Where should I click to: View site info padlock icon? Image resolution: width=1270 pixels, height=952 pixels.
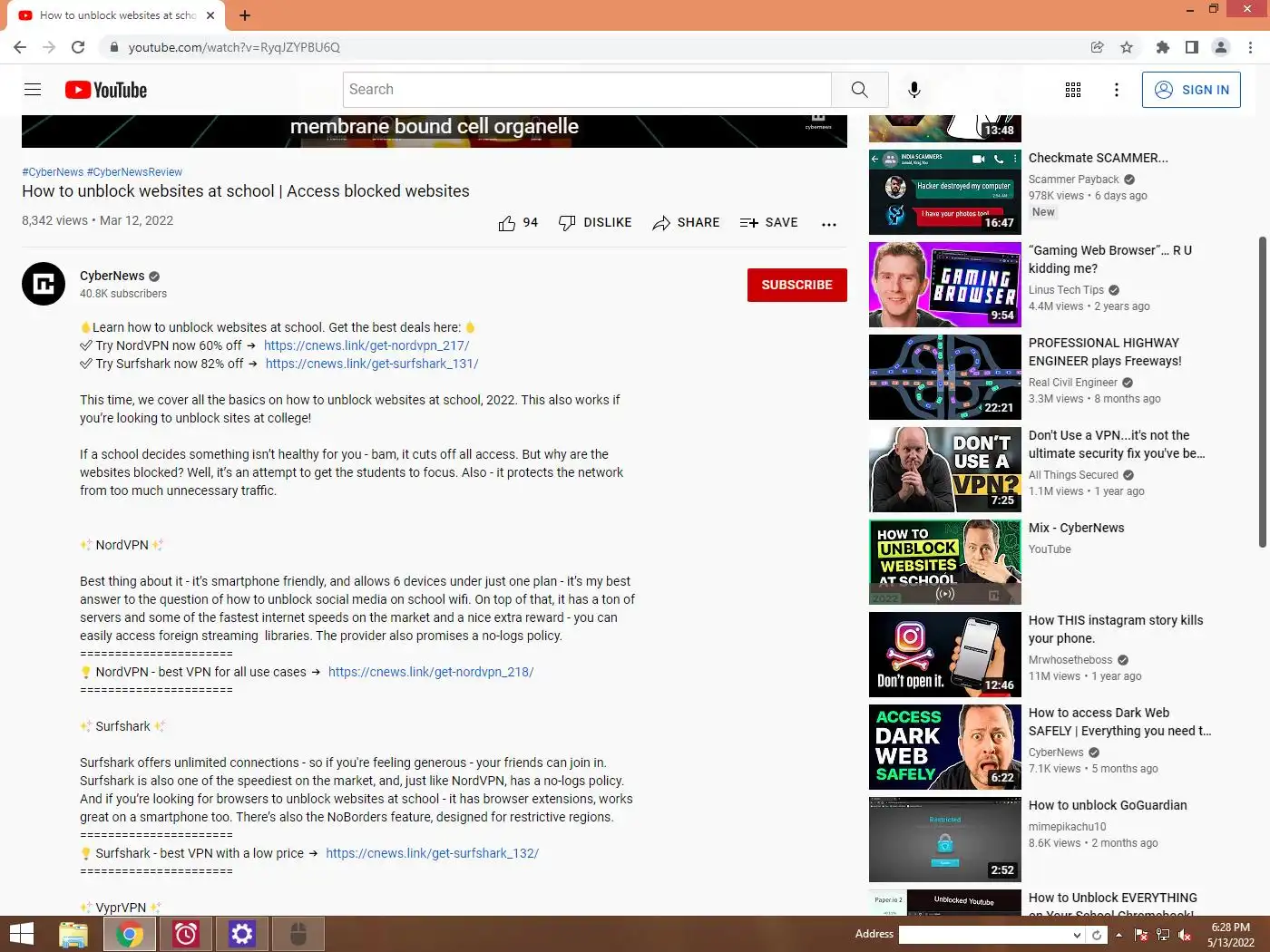click(112, 47)
